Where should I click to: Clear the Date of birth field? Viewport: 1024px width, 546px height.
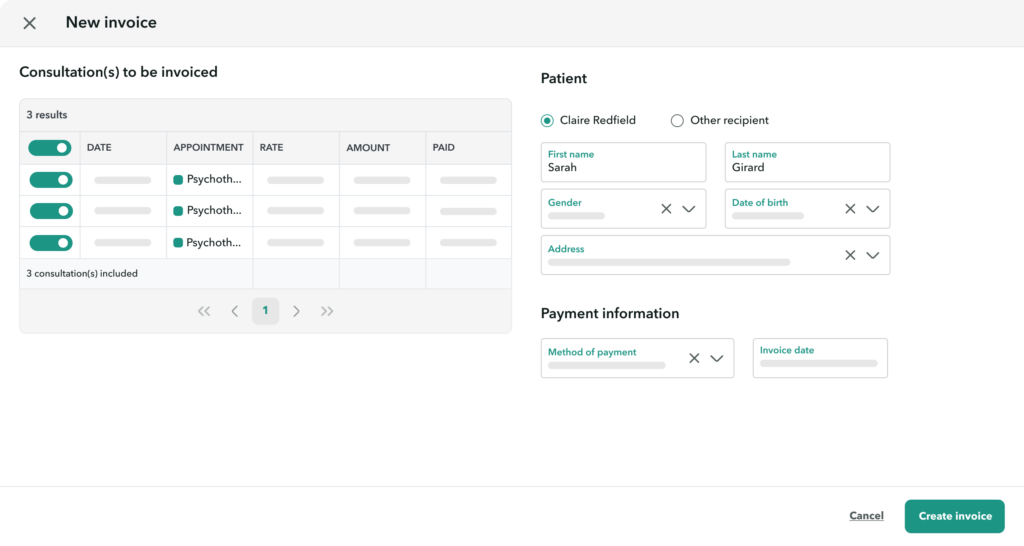[x=850, y=209]
